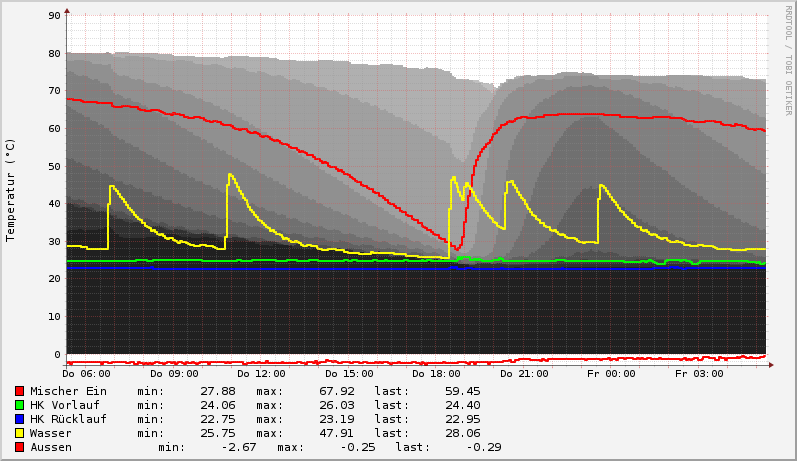Click the green HK Vorlauf legend swatch
This screenshot has width=797, height=461.
click(x=19, y=405)
